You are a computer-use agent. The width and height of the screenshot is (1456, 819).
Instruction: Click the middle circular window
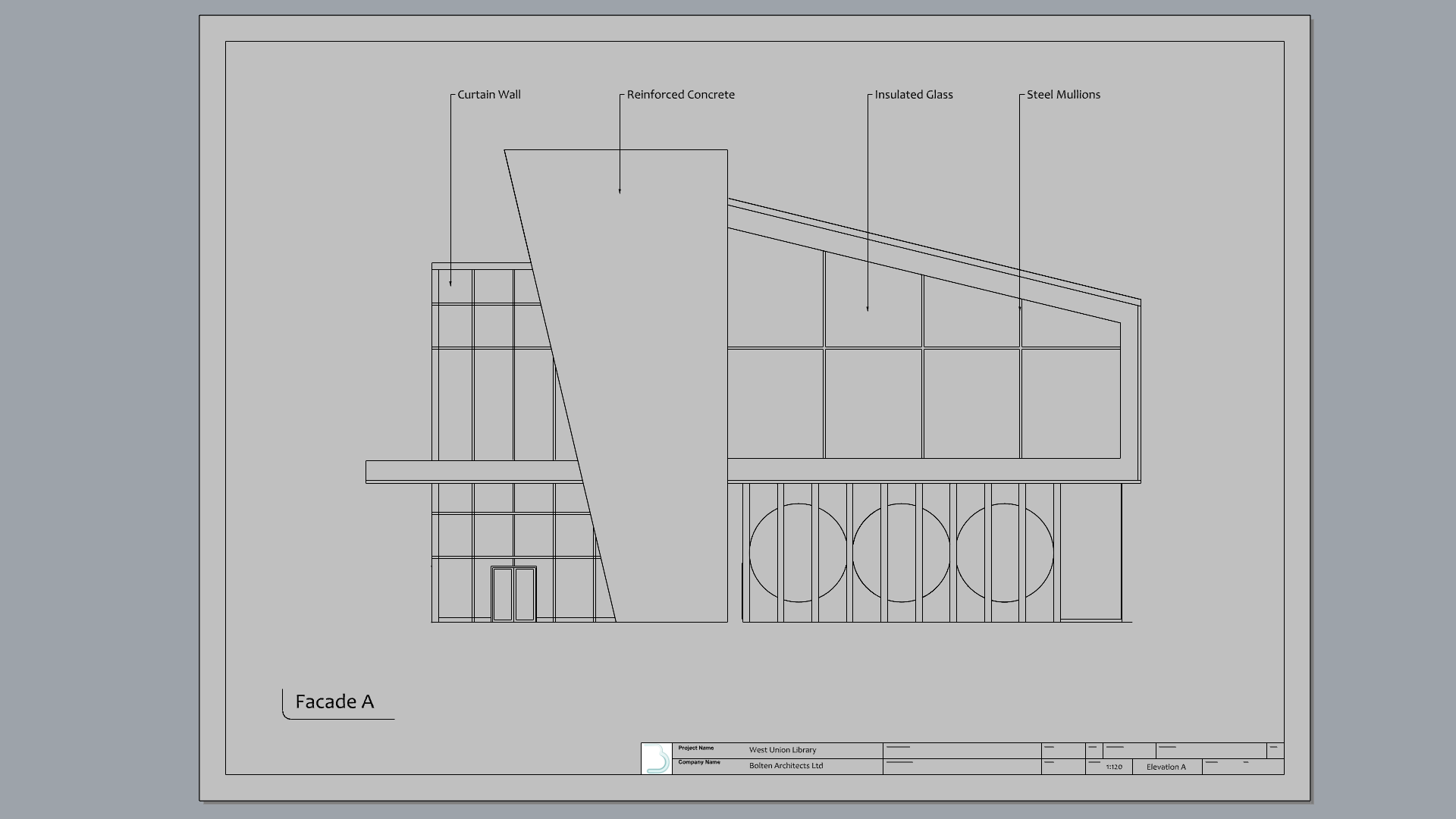tap(901, 553)
